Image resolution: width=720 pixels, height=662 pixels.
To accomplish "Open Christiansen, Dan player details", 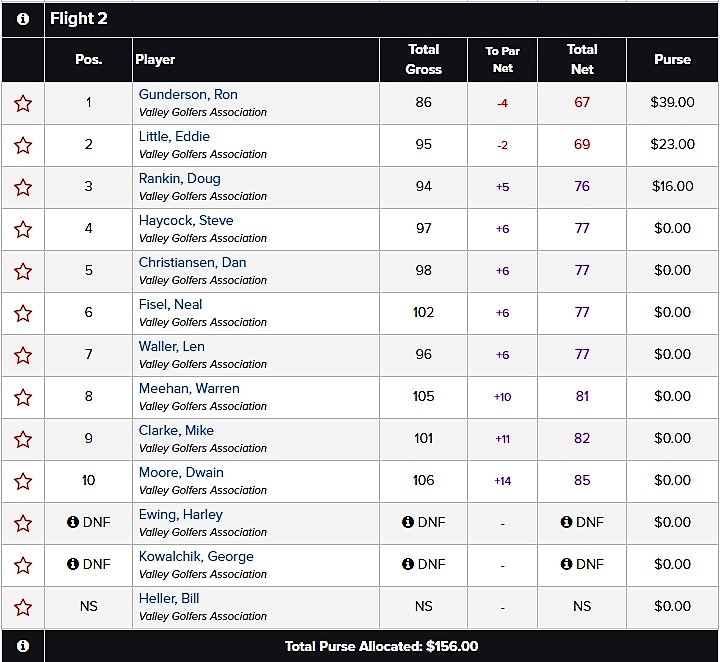I will [192, 262].
